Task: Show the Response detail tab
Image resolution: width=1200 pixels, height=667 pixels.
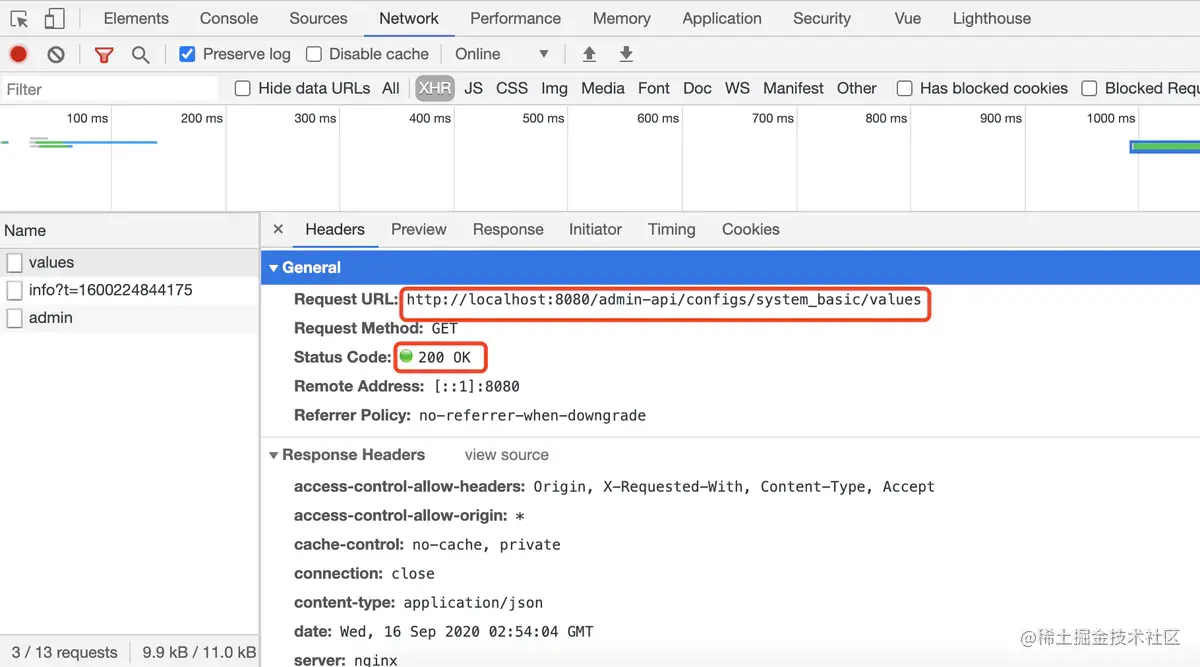Action: 508,229
